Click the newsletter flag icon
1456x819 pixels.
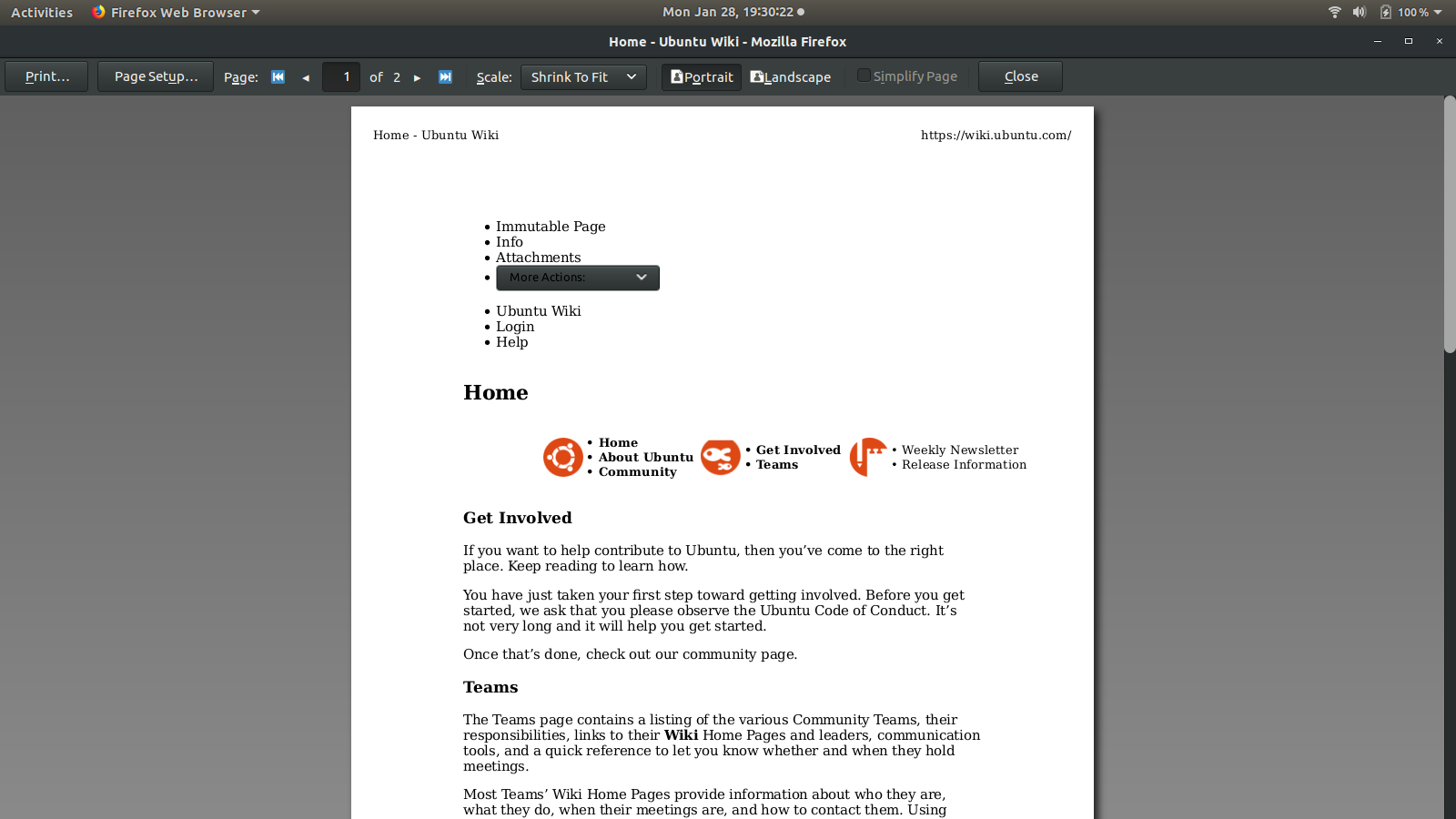tap(868, 457)
